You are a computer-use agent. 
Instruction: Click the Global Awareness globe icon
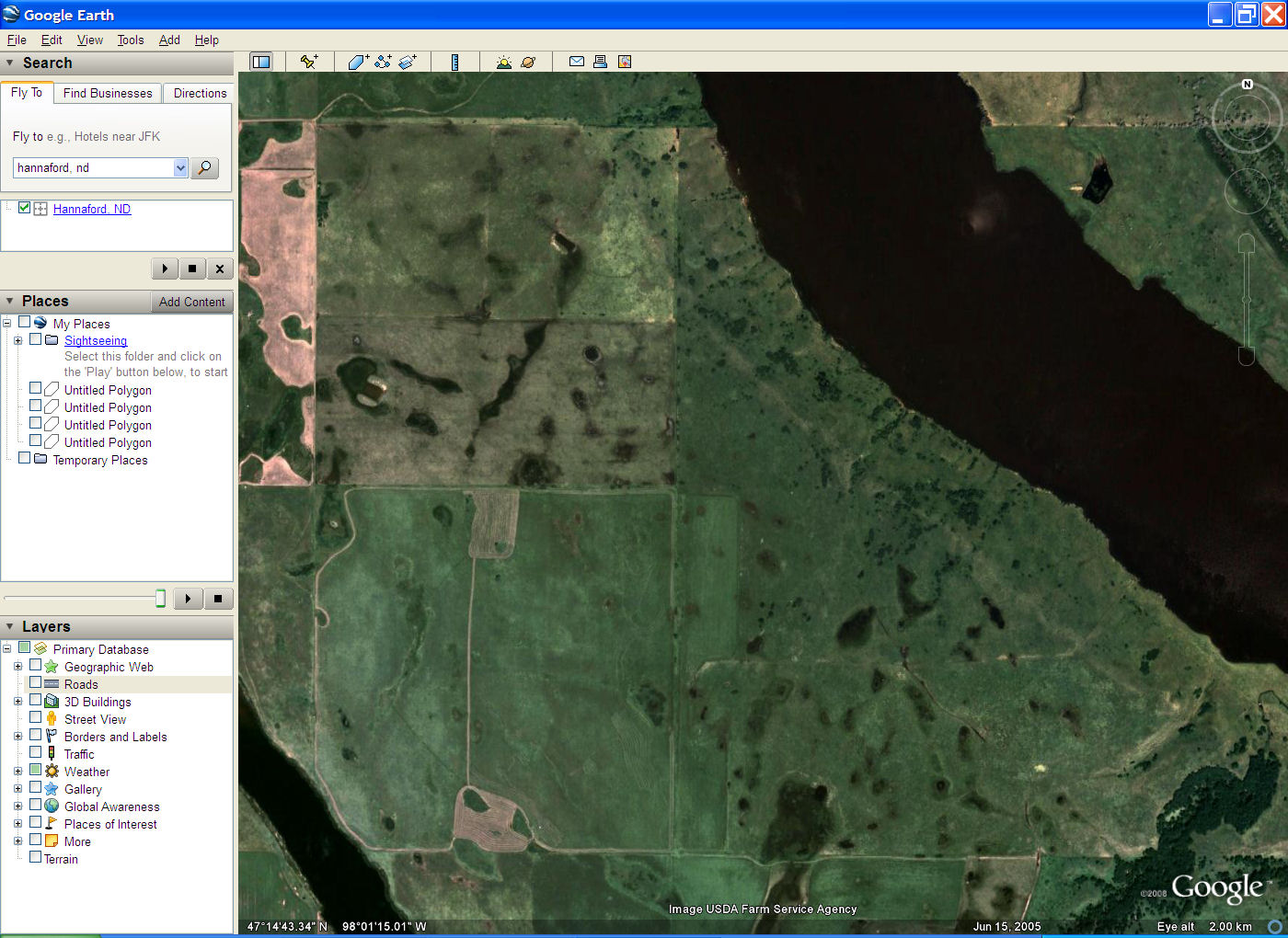[x=52, y=806]
